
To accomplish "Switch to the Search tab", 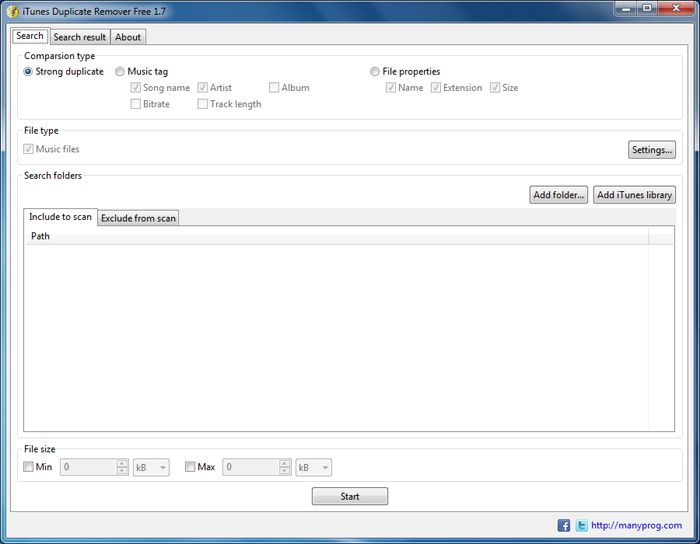I will pyautogui.click(x=30, y=36).
